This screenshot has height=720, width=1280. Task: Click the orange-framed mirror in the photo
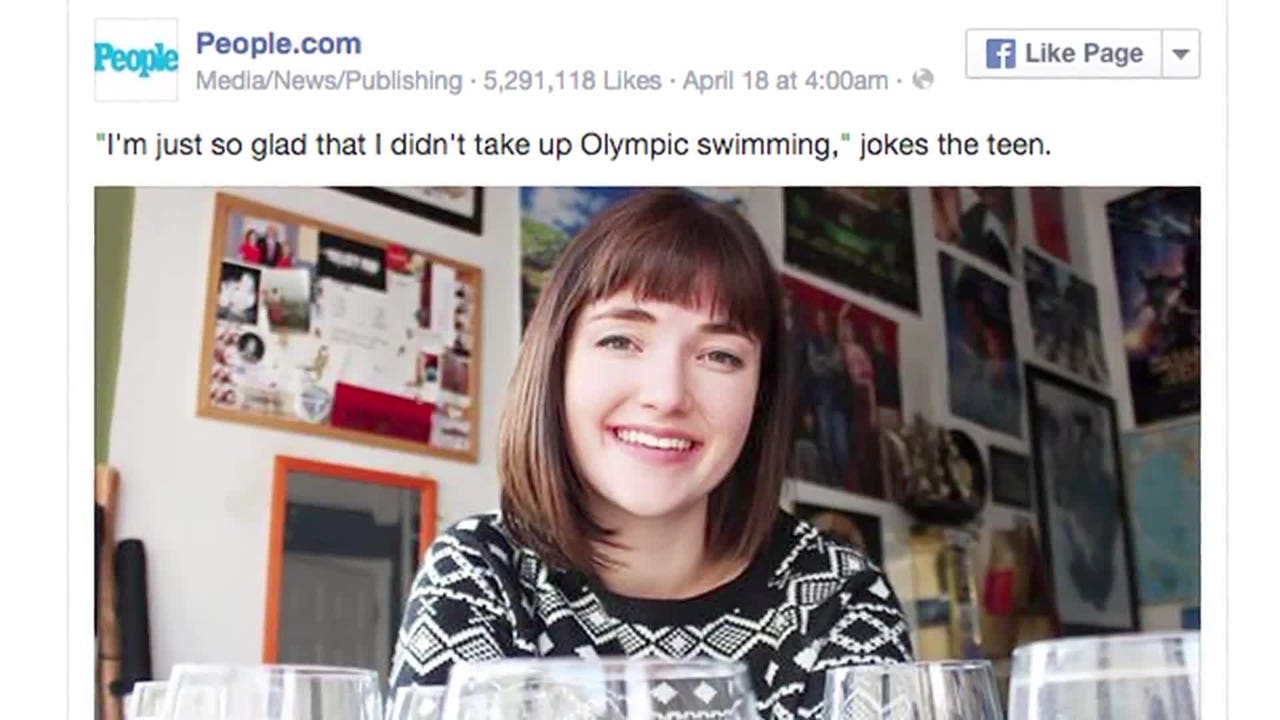(x=350, y=560)
